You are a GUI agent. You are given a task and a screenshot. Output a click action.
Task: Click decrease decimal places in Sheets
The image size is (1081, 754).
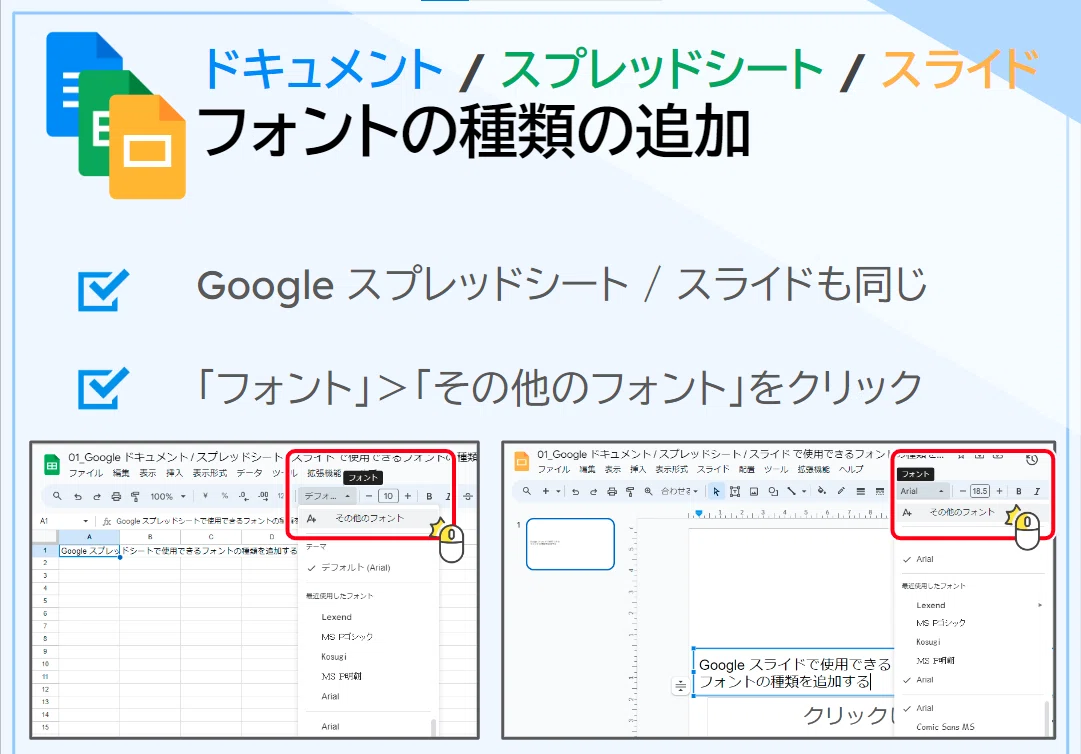click(x=243, y=496)
